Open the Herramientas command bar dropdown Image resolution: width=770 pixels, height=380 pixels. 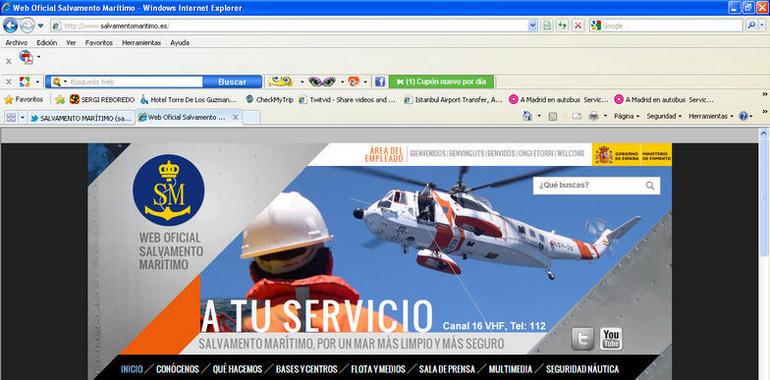pyautogui.click(x=711, y=116)
